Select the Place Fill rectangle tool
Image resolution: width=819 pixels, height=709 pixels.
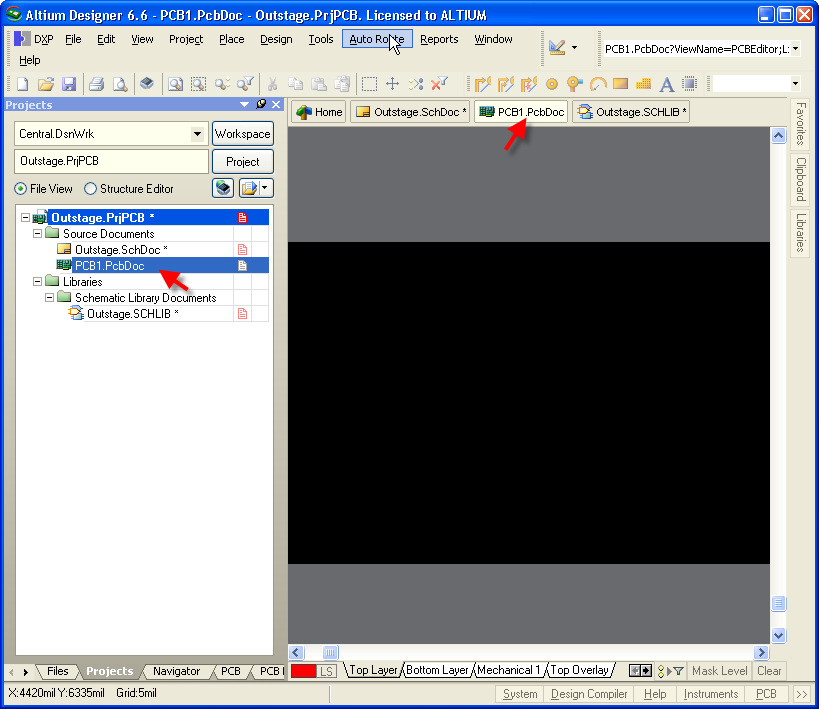tap(620, 84)
